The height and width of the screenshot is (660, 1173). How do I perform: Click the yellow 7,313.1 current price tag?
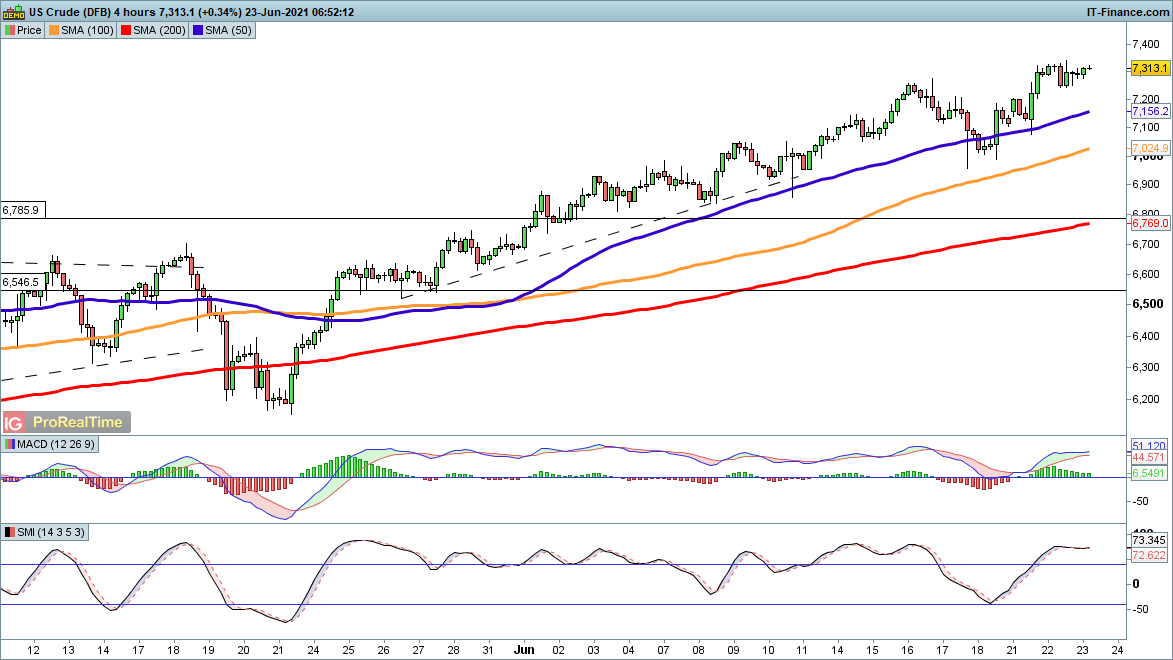coord(1148,68)
